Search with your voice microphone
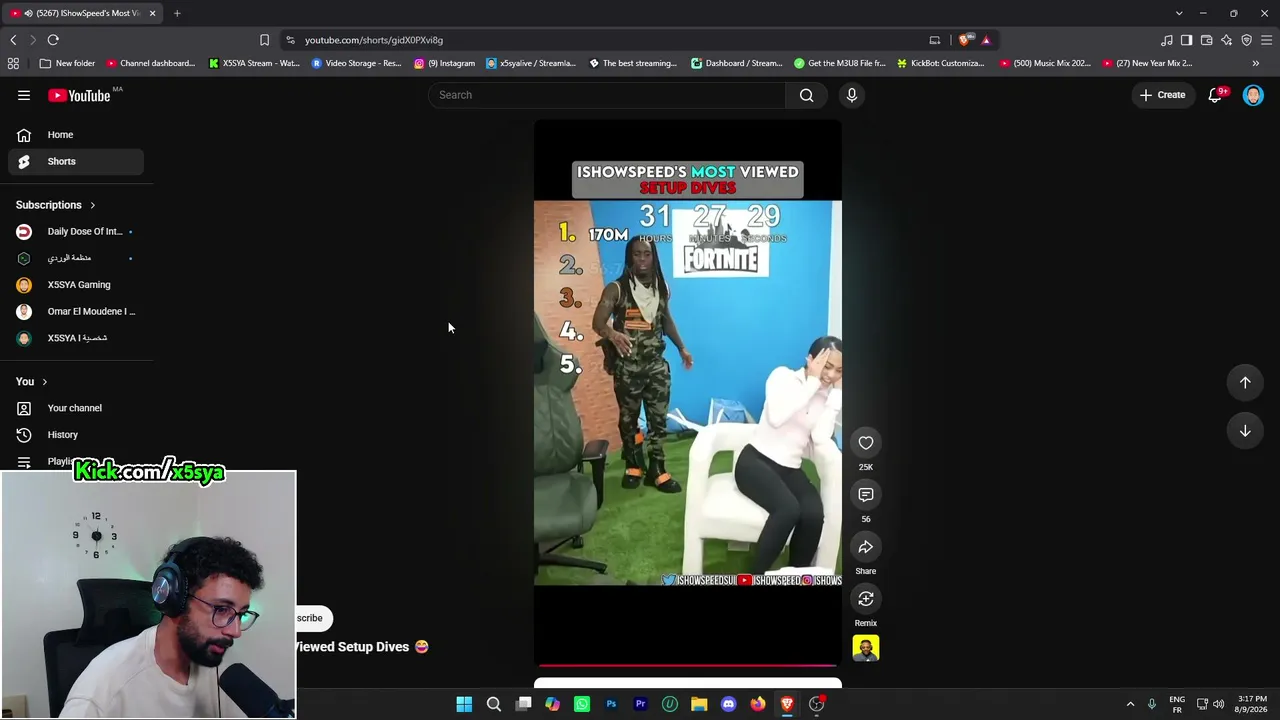The image size is (1280, 720). tap(852, 95)
